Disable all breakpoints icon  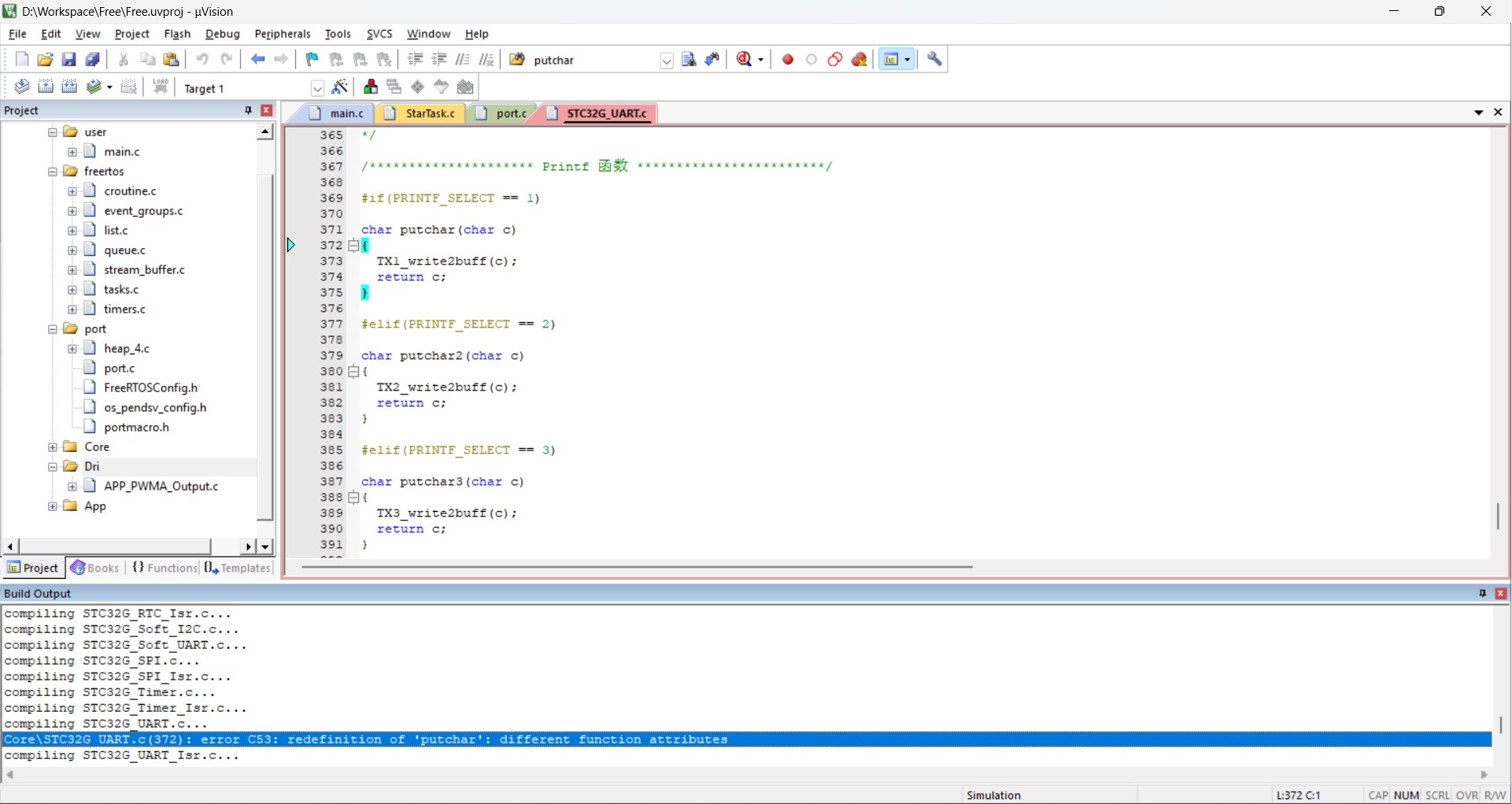(x=835, y=60)
